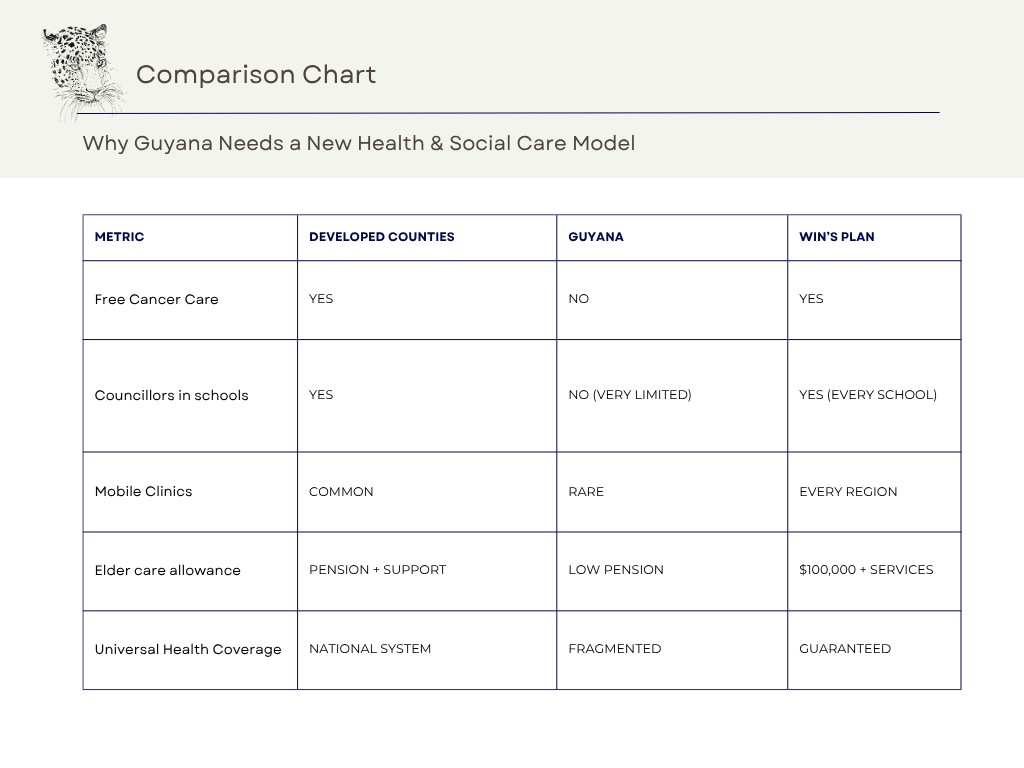1024x768 pixels.
Task: Click the jaguar logo illustration
Action: click(84, 70)
